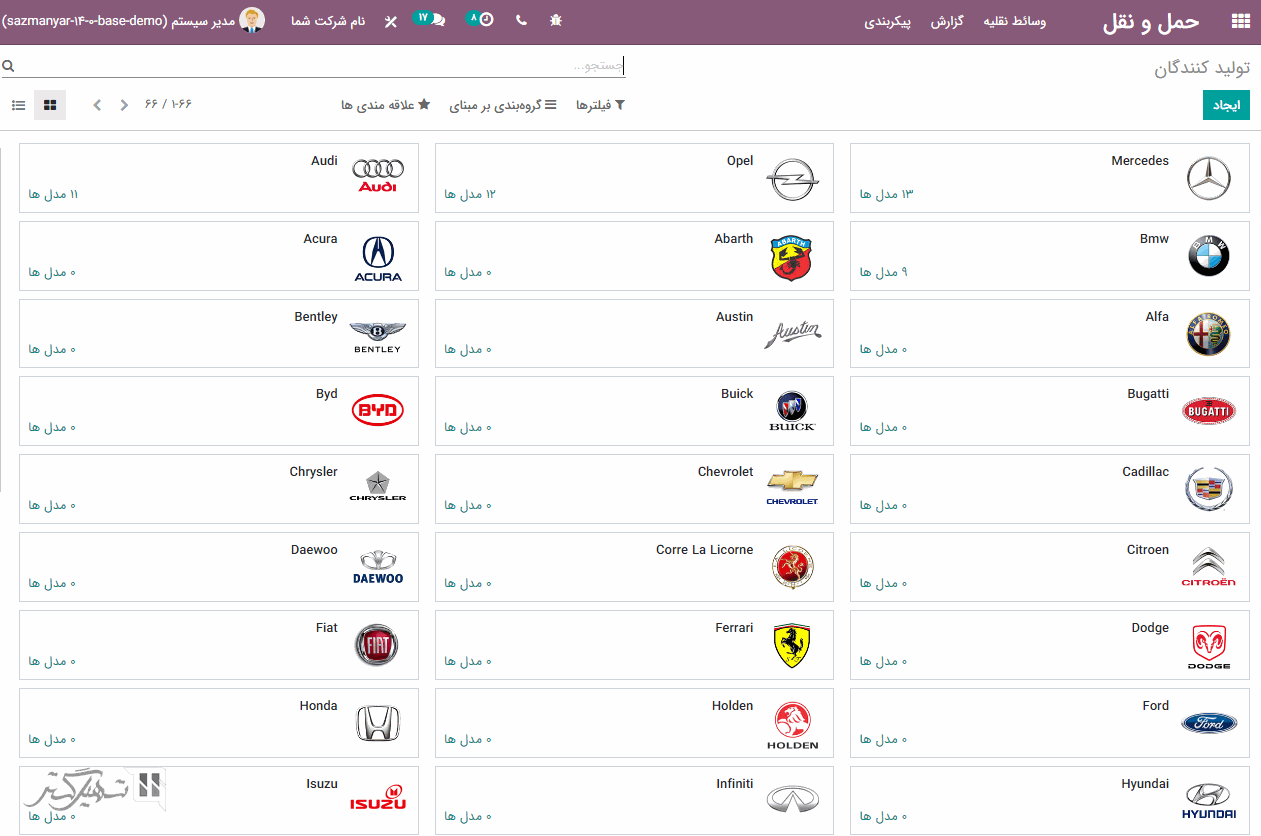Open the Holden manufacturer card
The image size is (1261, 836).
pos(634,723)
